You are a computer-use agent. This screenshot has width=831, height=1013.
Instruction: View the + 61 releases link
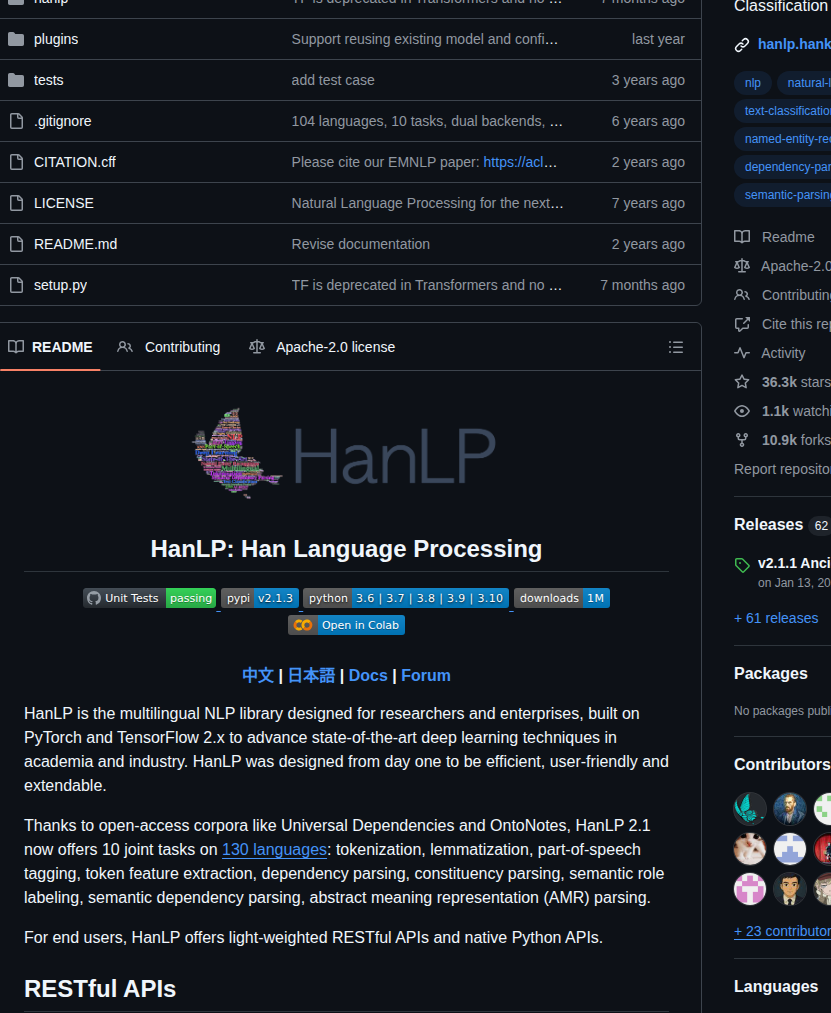tap(776, 618)
